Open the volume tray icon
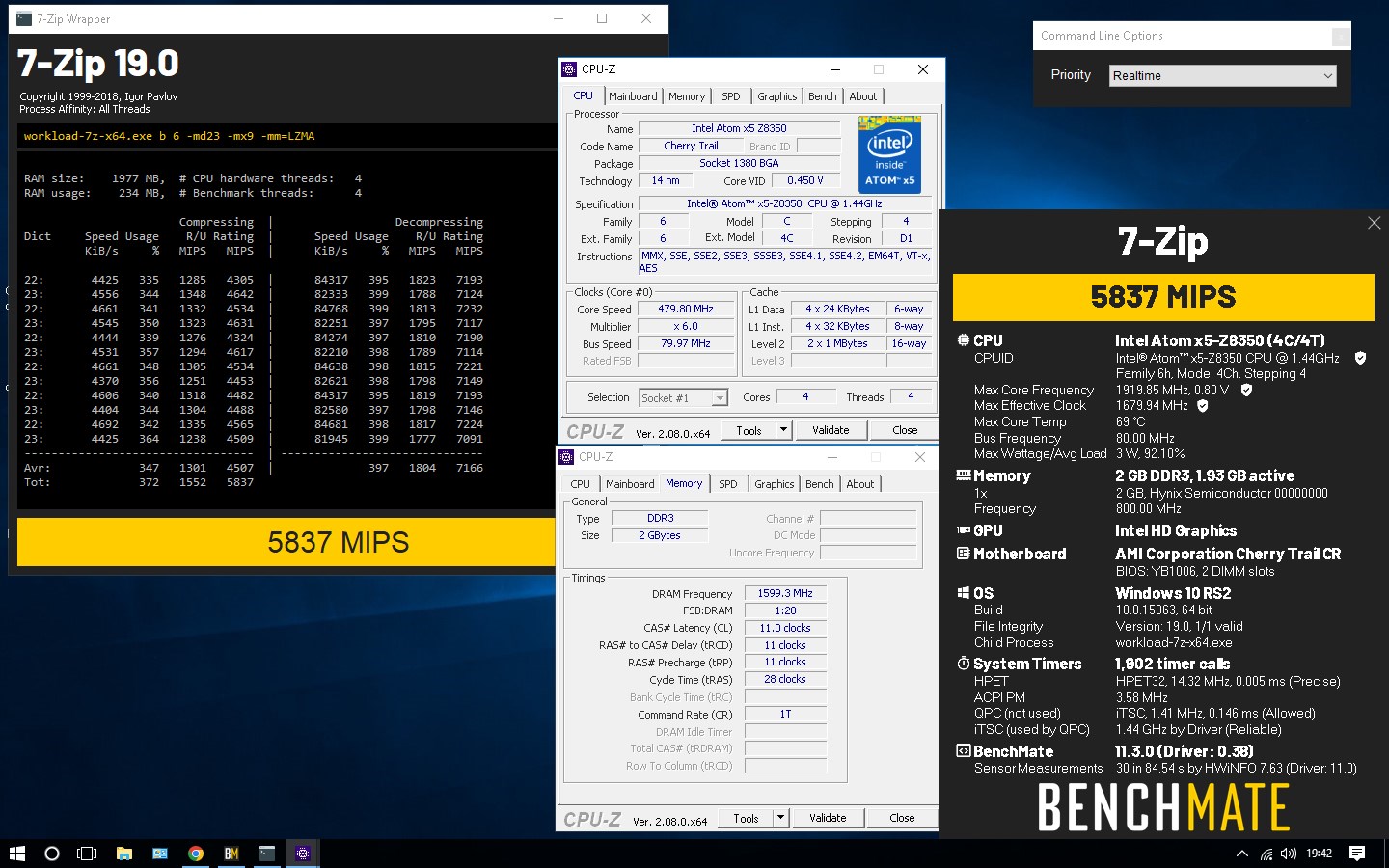Image resolution: width=1389 pixels, height=868 pixels. click(1289, 854)
